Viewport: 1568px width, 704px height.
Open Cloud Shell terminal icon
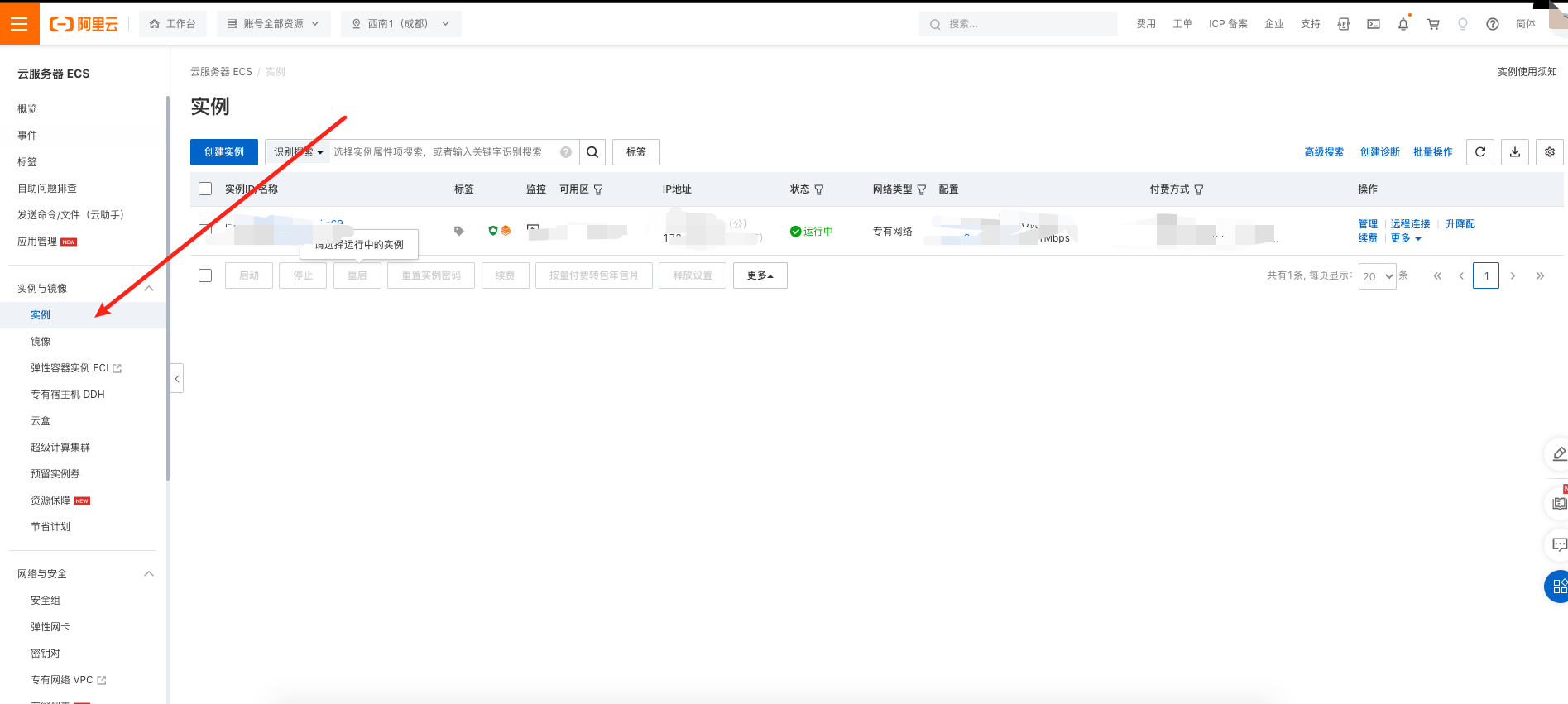tap(1374, 24)
